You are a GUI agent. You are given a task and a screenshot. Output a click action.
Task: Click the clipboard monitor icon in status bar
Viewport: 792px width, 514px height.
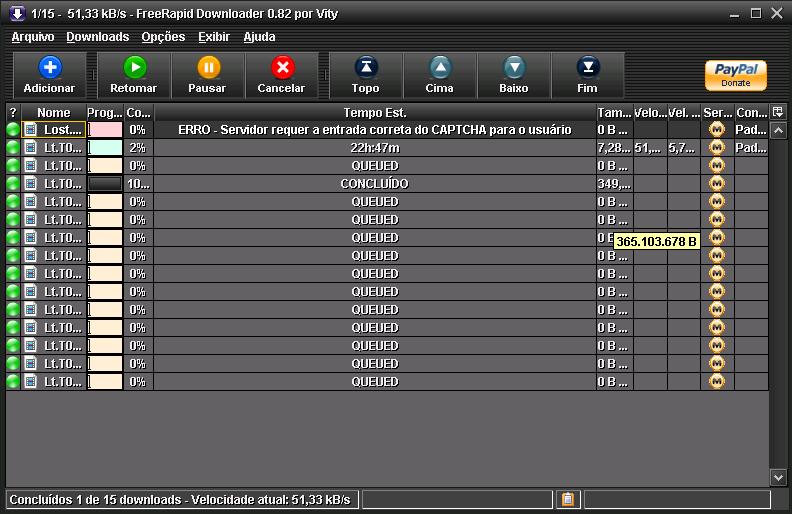tap(567, 499)
